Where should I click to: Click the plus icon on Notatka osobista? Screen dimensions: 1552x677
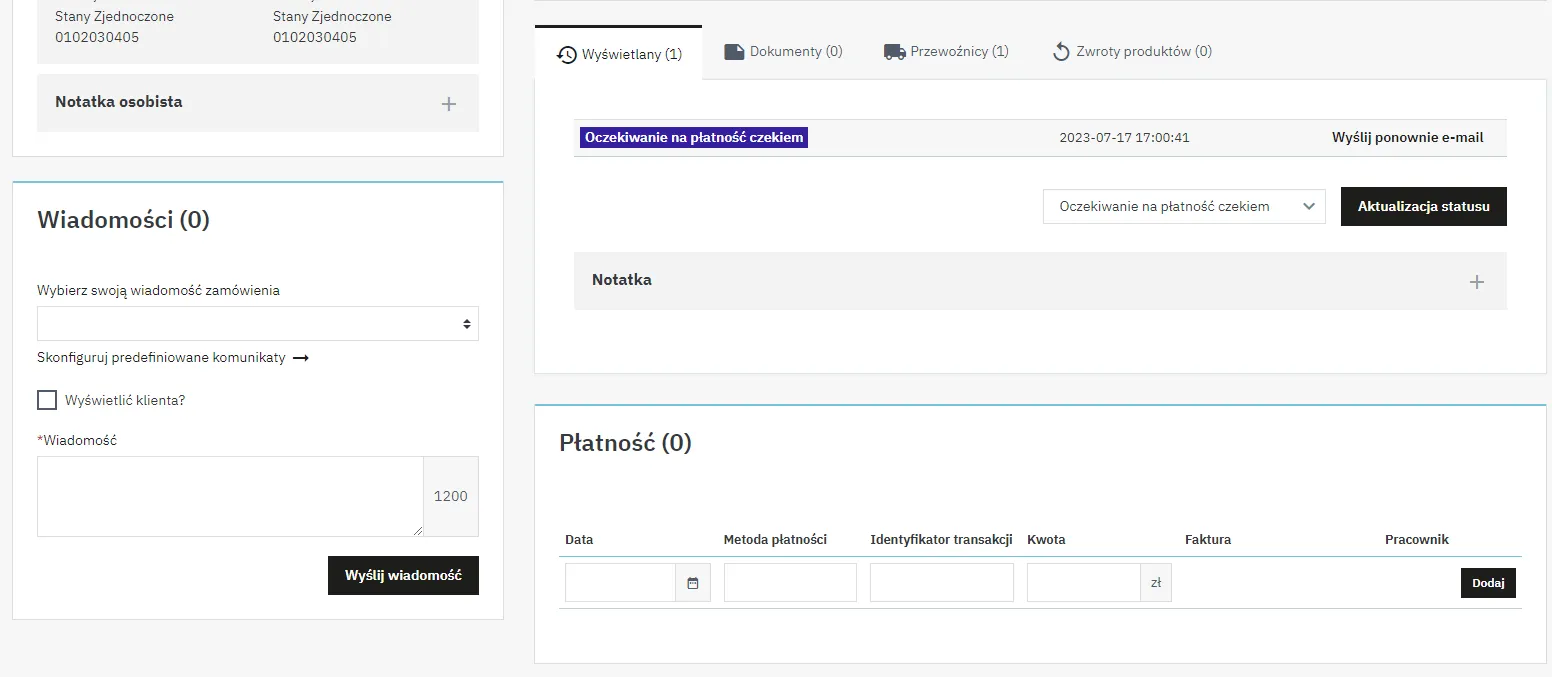pos(449,104)
